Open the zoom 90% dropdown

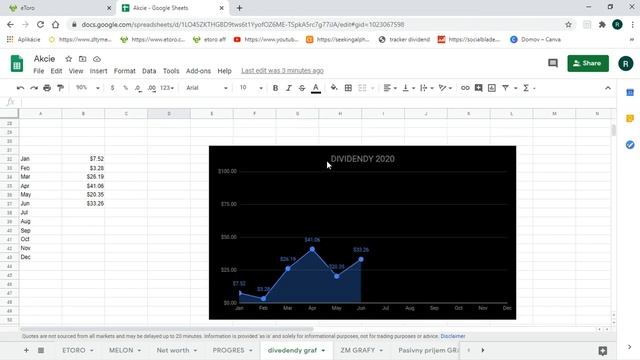[88, 88]
